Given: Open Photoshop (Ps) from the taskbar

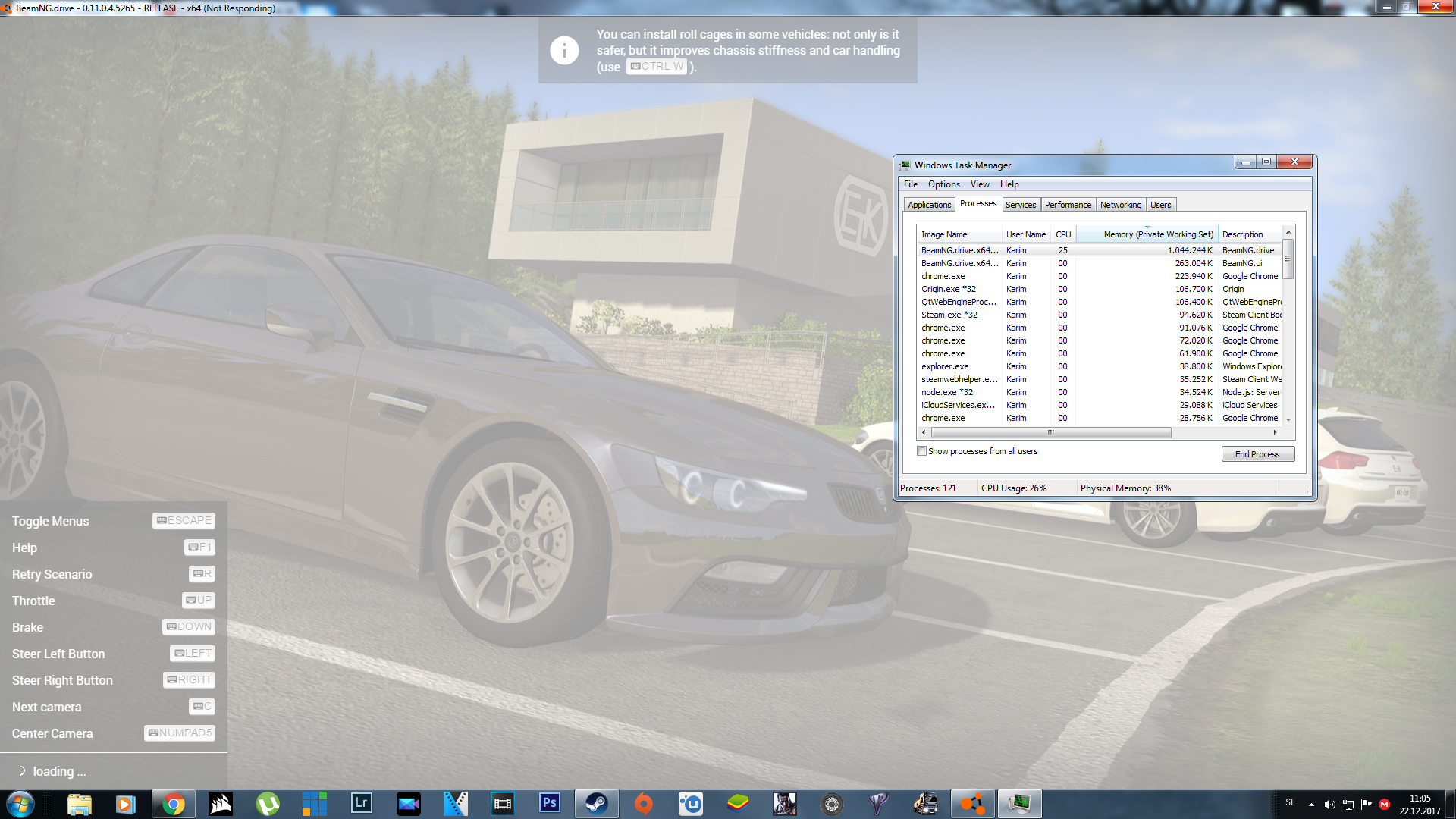Looking at the screenshot, I should click(x=550, y=803).
